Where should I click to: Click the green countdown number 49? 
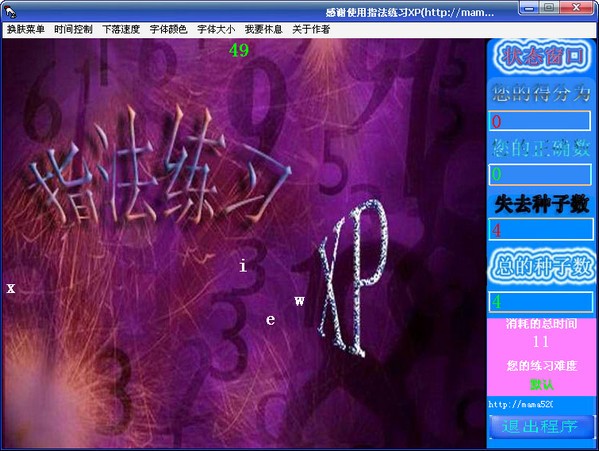[239, 50]
